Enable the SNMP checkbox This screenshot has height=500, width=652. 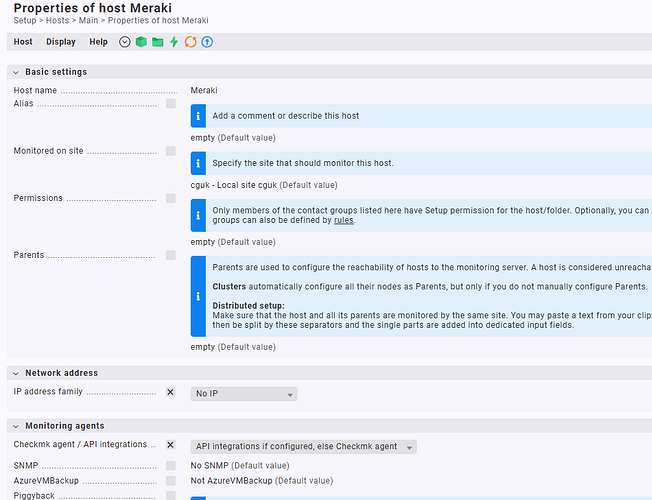171,465
